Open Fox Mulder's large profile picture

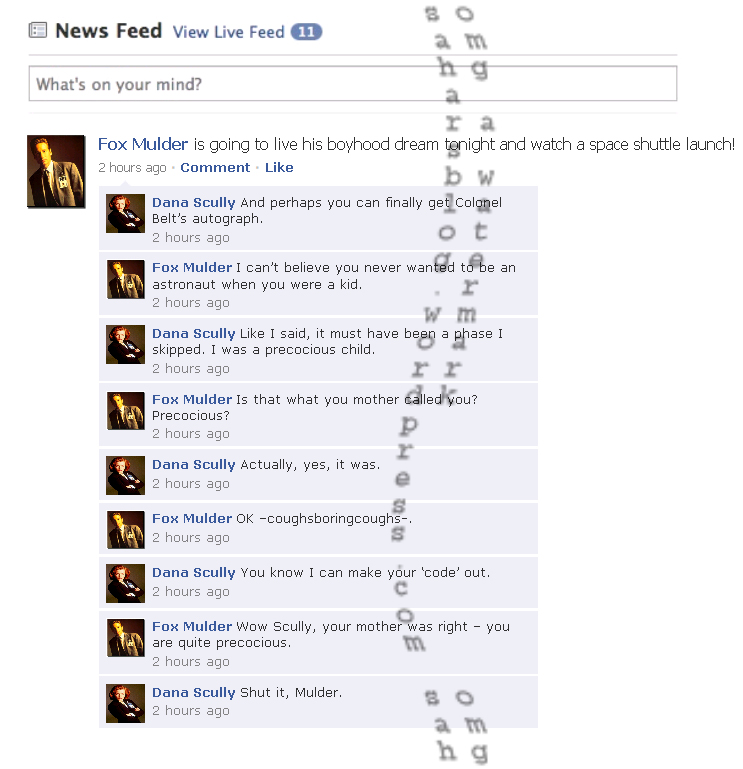tap(56, 171)
